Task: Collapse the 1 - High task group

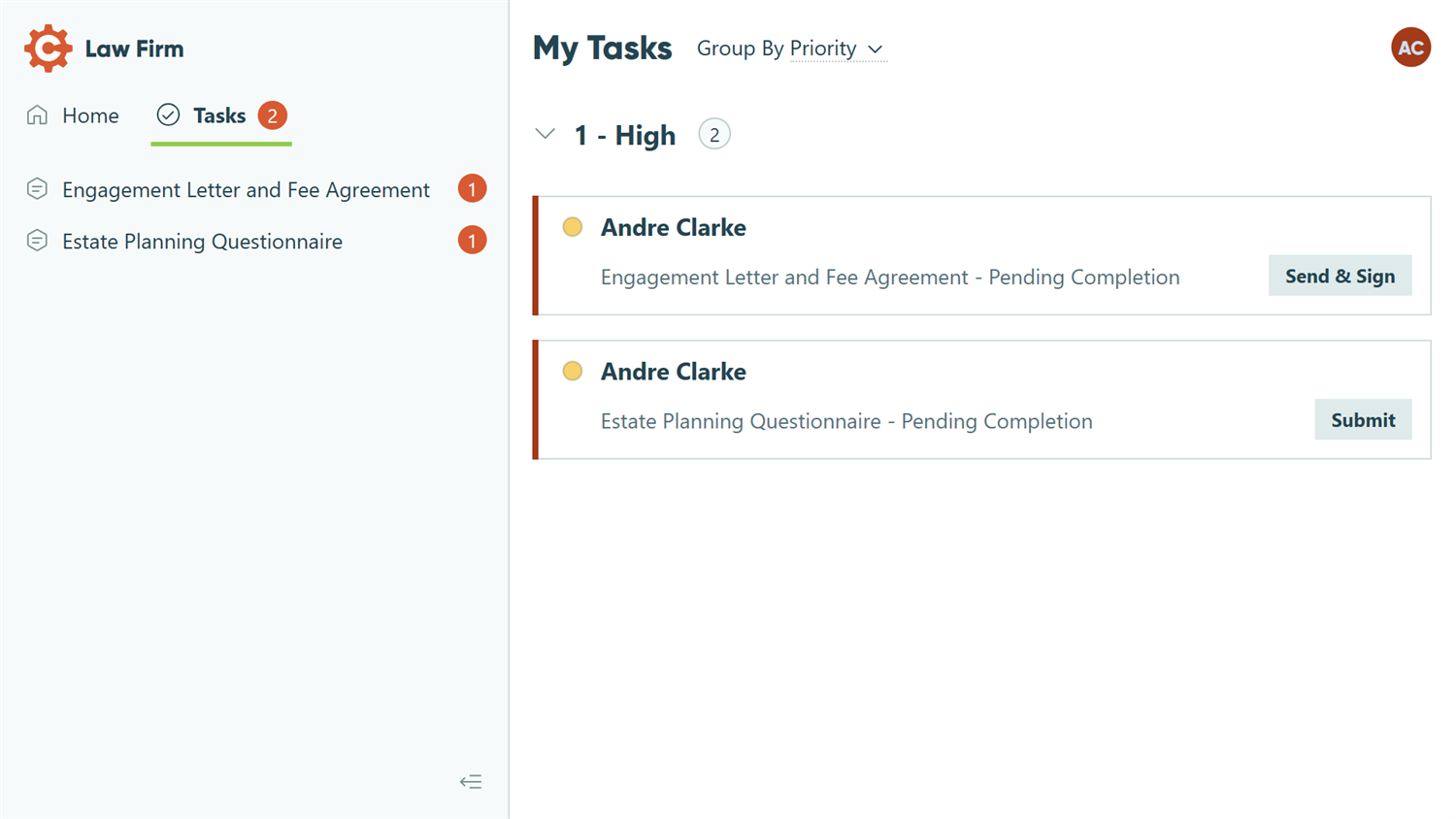Action: (545, 135)
